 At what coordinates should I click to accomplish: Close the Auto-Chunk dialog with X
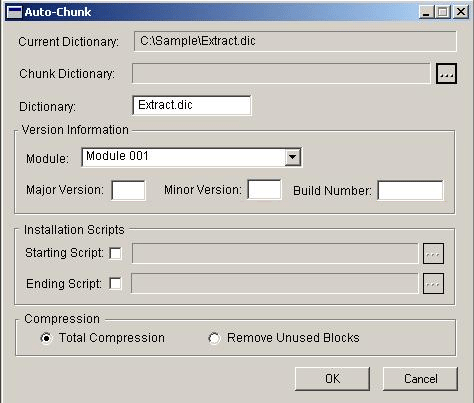pos(461,12)
